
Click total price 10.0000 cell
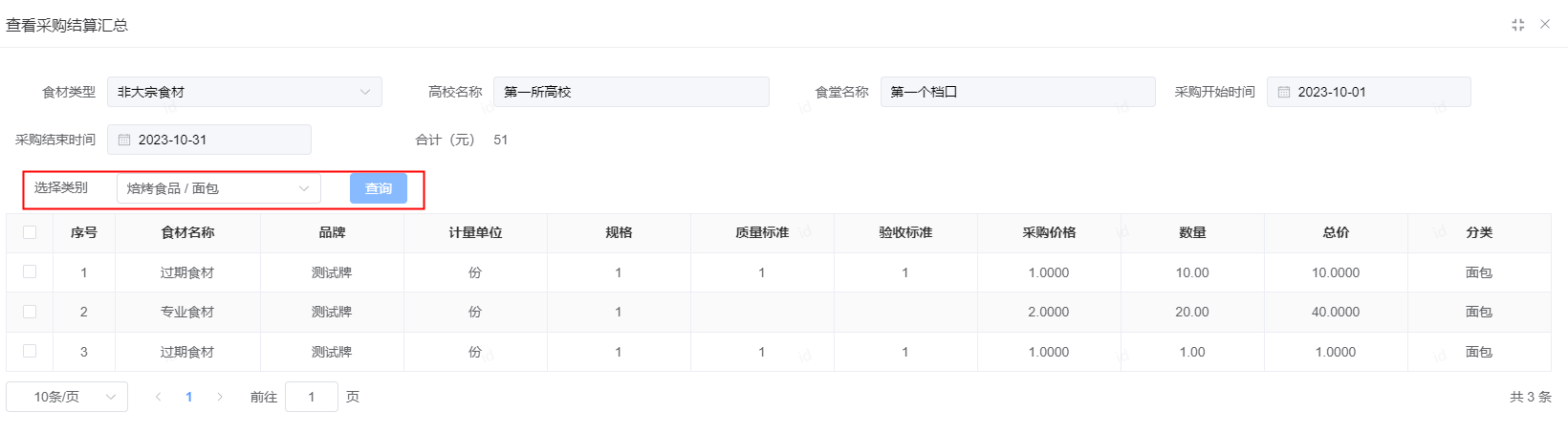(1336, 272)
